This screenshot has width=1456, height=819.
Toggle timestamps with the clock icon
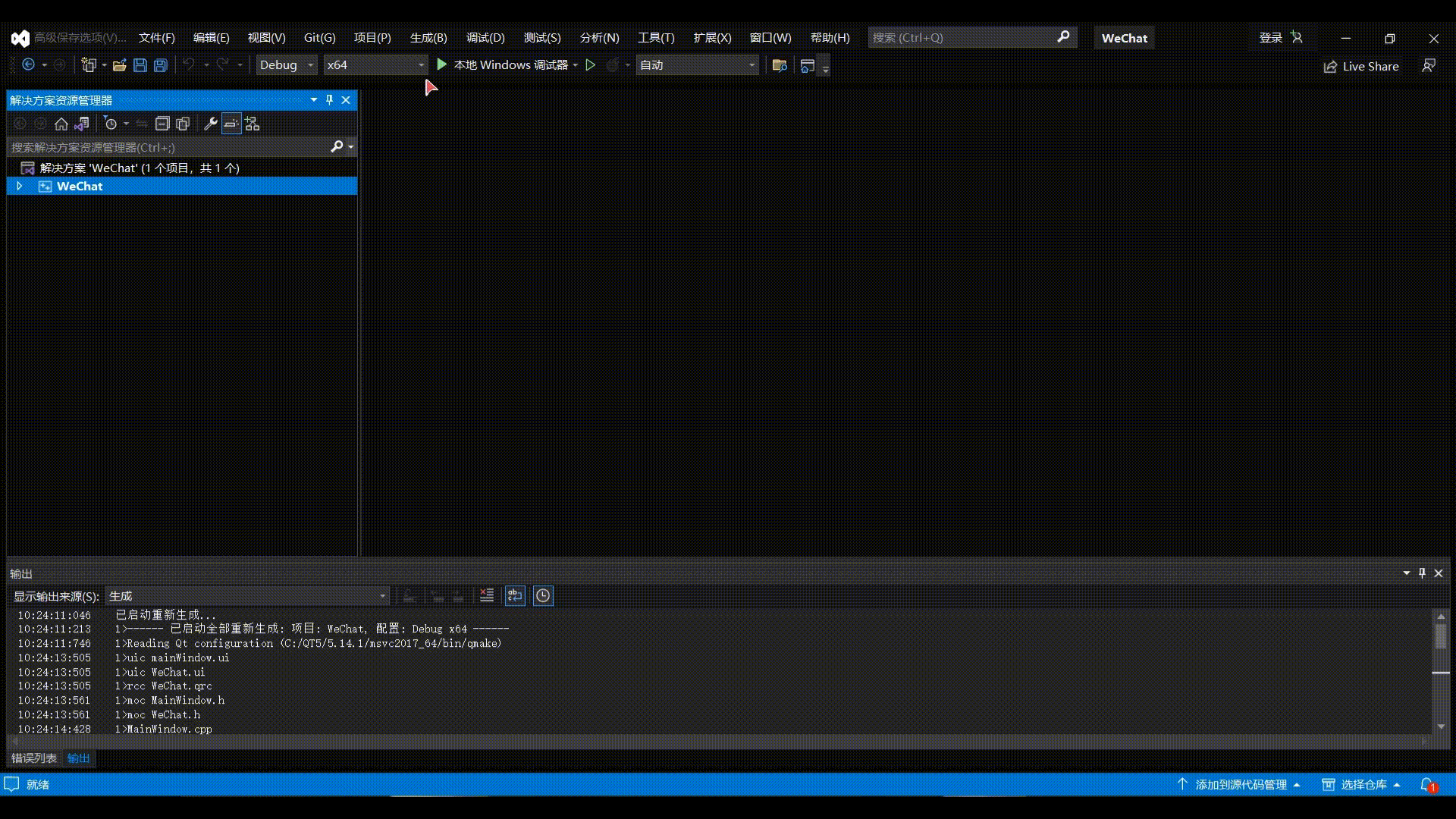click(x=543, y=596)
